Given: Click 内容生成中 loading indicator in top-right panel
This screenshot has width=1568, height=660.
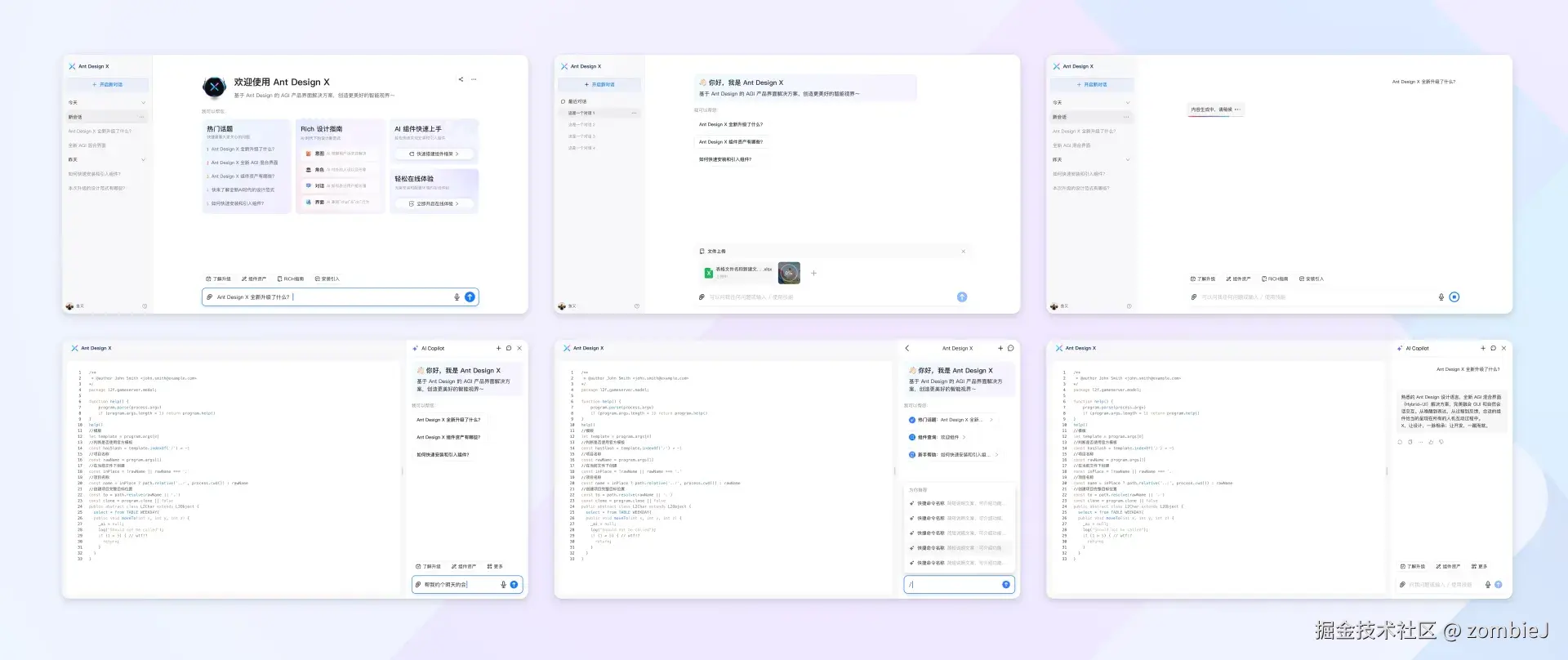Looking at the screenshot, I should tap(1215, 109).
